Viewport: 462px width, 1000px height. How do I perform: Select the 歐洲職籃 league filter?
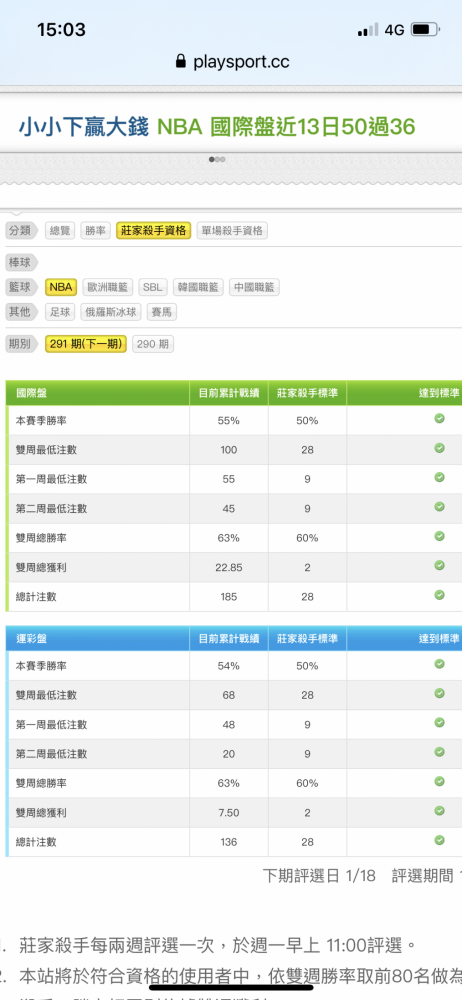point(107,287)
